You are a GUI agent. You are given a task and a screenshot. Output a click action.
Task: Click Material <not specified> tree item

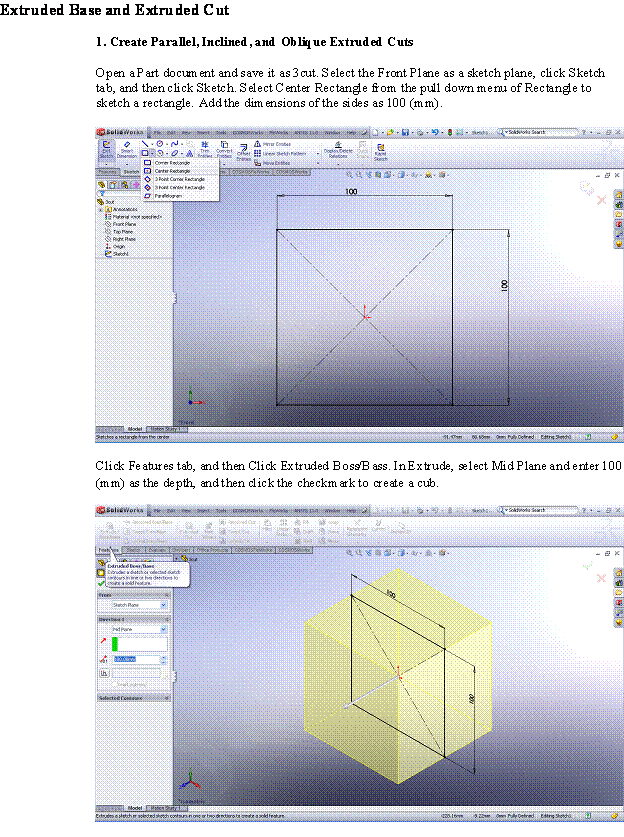[x=133, y=217]
